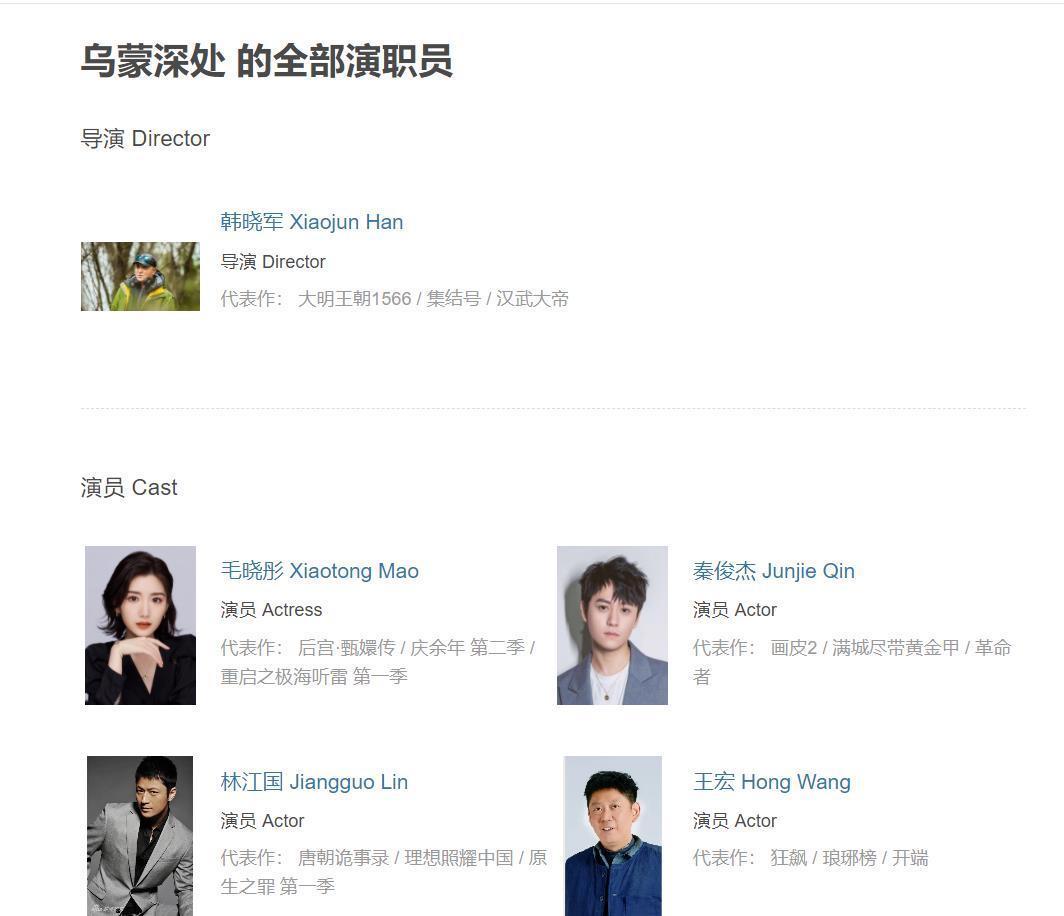
Task: Open 庆余年 第二季 work link
Action: coord(468,647)
